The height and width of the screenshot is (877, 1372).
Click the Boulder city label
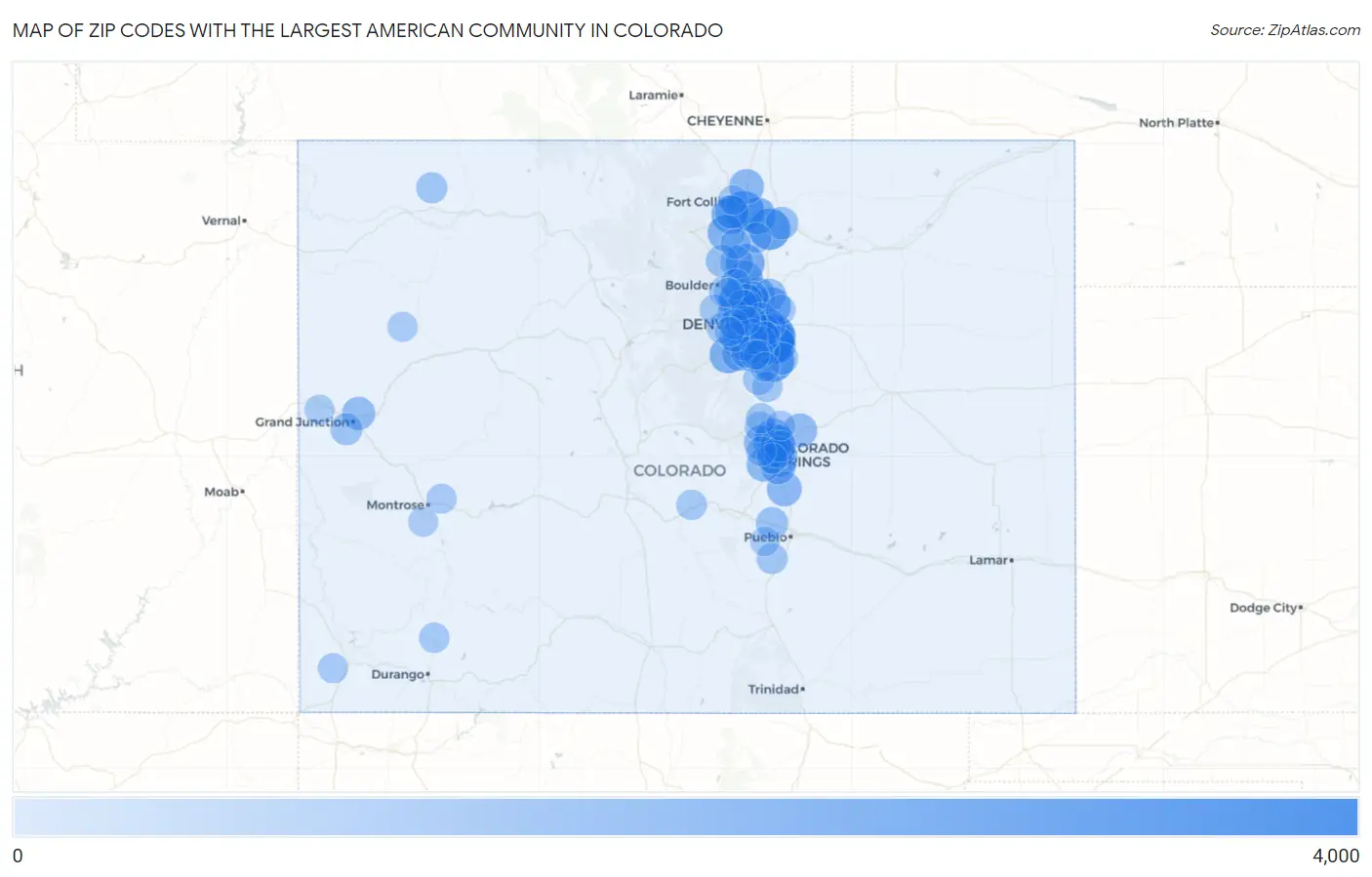(691, 285)
